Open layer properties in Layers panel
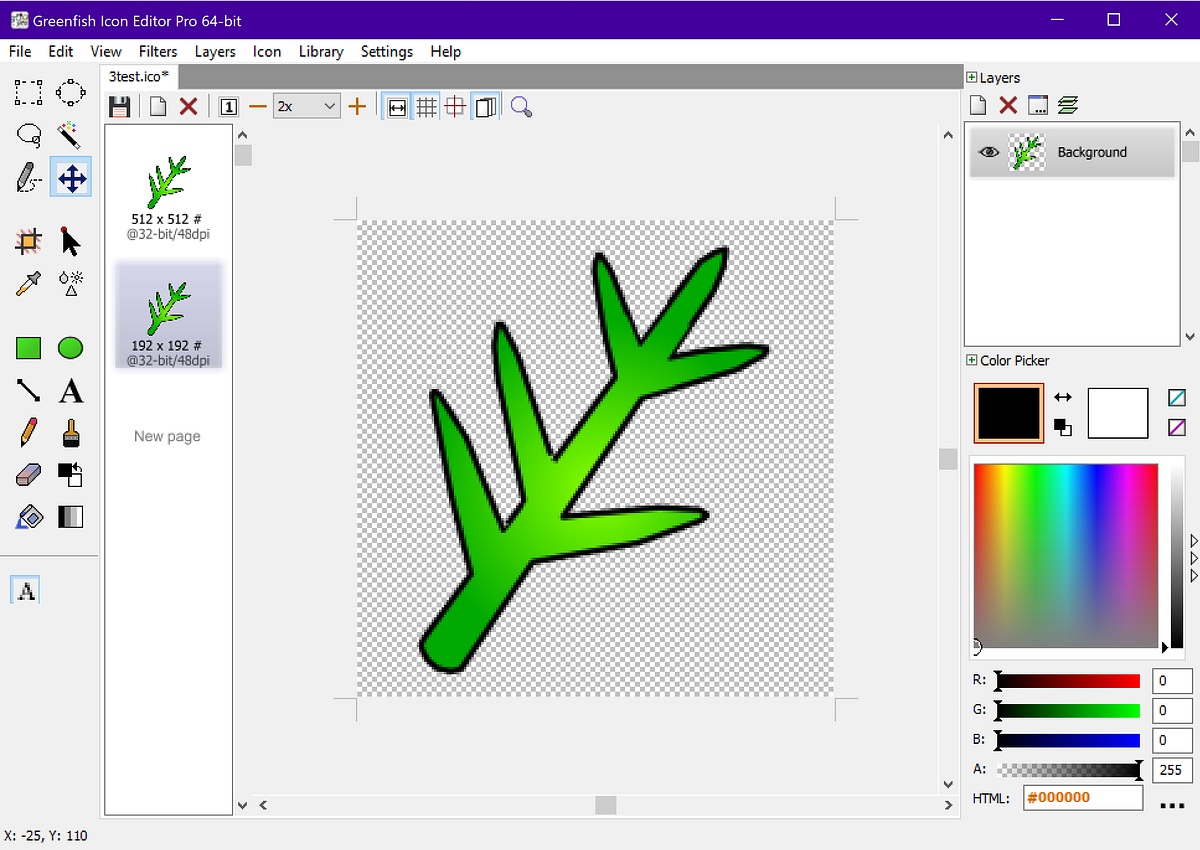The height and width of the screenshot is (850, 1200). click(1037, 104)
